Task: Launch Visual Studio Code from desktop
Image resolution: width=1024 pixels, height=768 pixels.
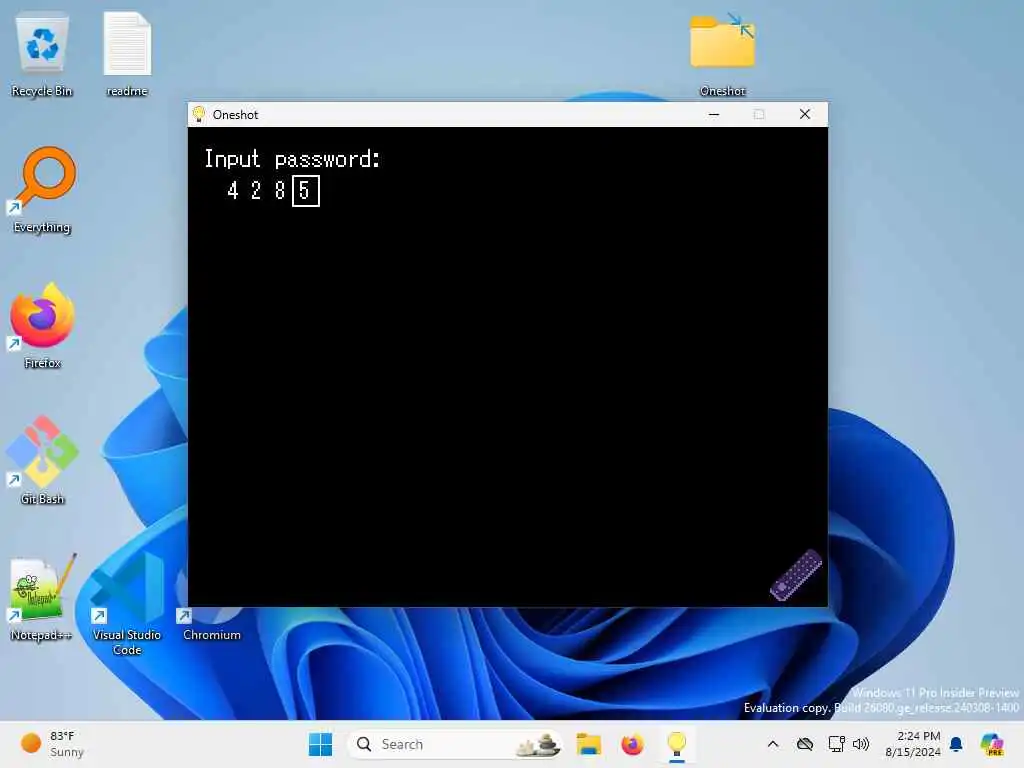Action: (127, 605)
